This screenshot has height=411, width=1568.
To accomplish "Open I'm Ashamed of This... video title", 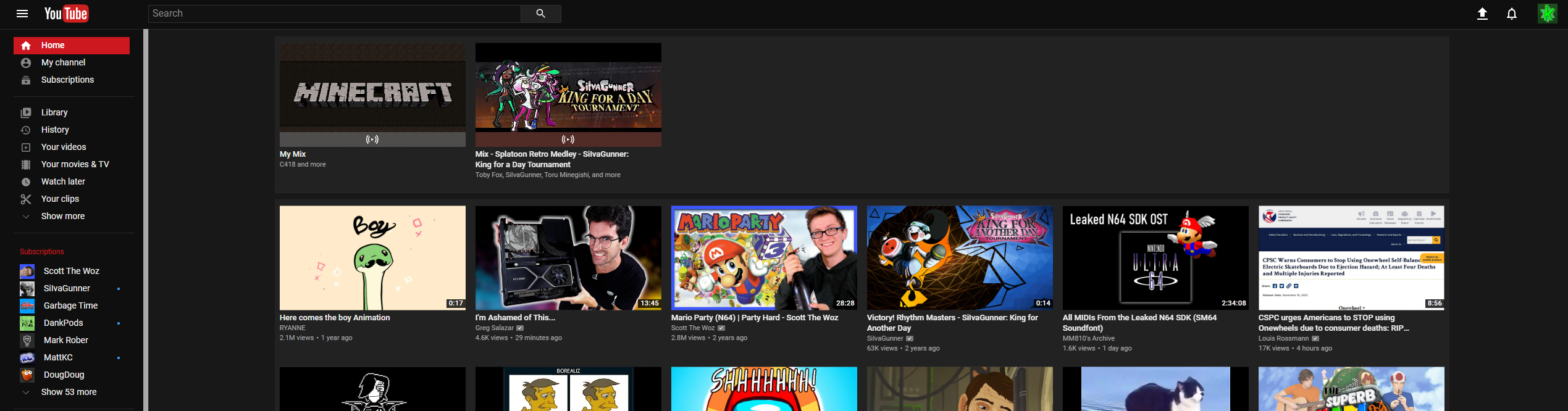I will [x=515, y=318].
